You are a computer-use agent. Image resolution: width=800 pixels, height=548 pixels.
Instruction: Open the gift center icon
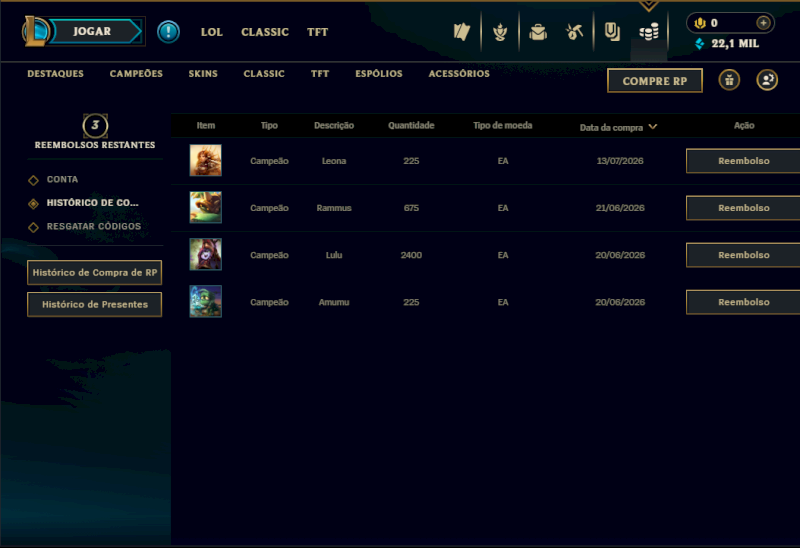point(729,80)
